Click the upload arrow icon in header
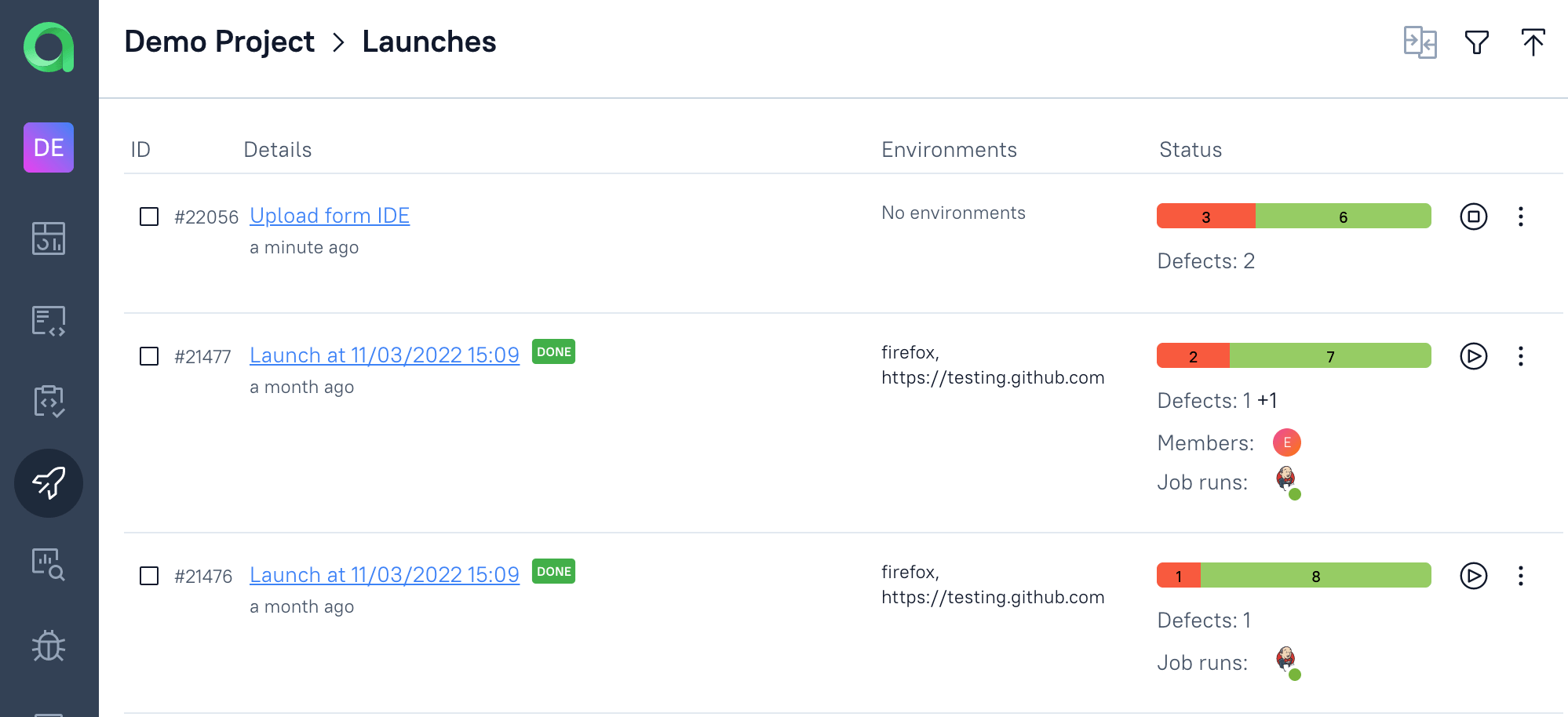Screen dimensions: 1568x717 1533,42
